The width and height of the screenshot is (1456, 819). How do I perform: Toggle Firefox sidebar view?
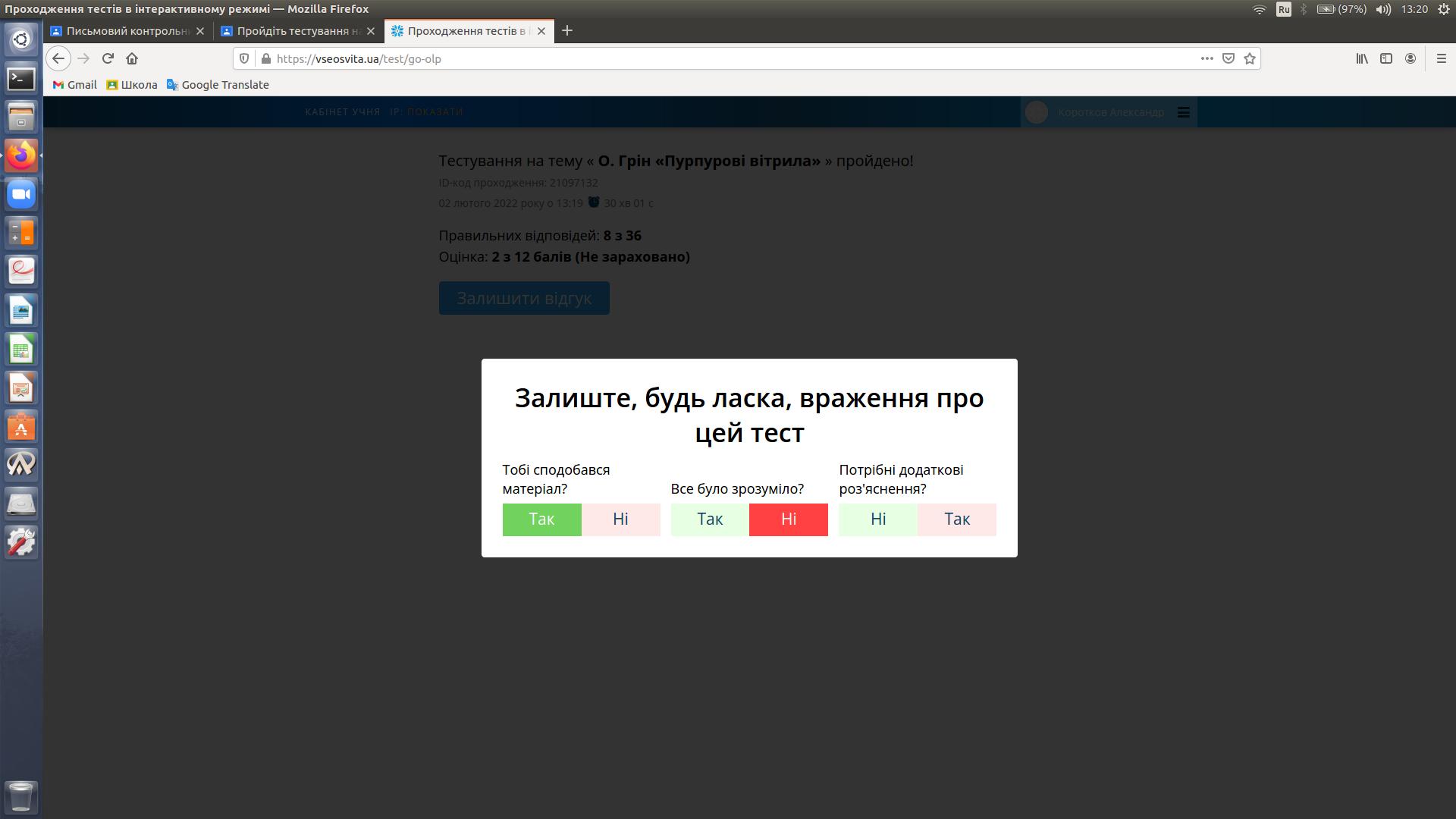(x=1386, y=58)
